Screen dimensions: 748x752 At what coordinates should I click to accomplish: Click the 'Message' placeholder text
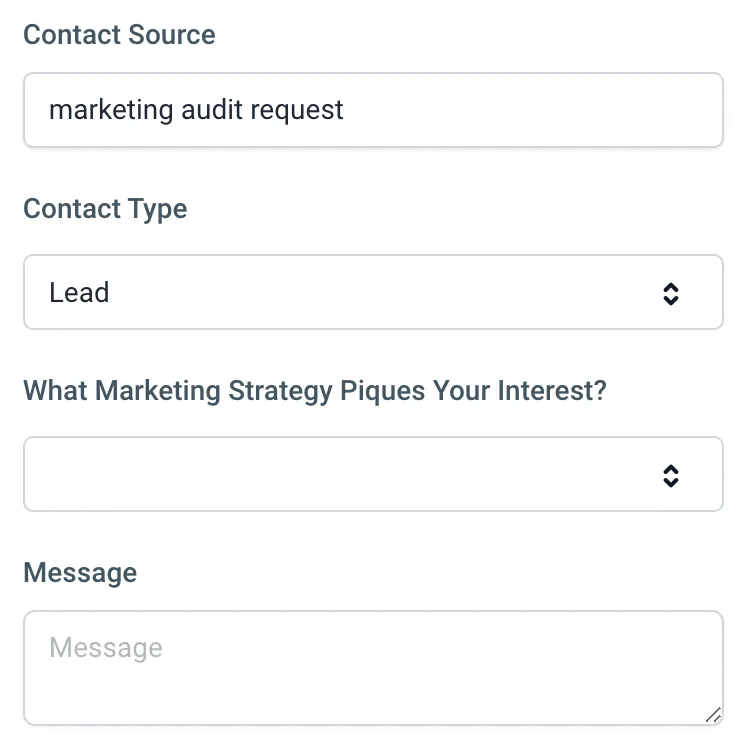tap(105, 648)
